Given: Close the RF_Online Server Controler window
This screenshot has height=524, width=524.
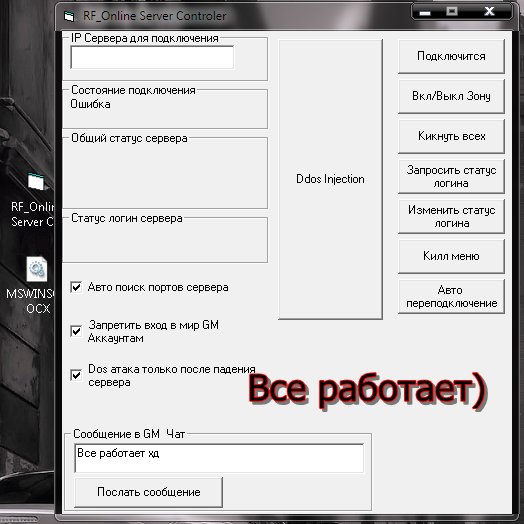Looking at the screenshot, I should [x=489, y=12].
